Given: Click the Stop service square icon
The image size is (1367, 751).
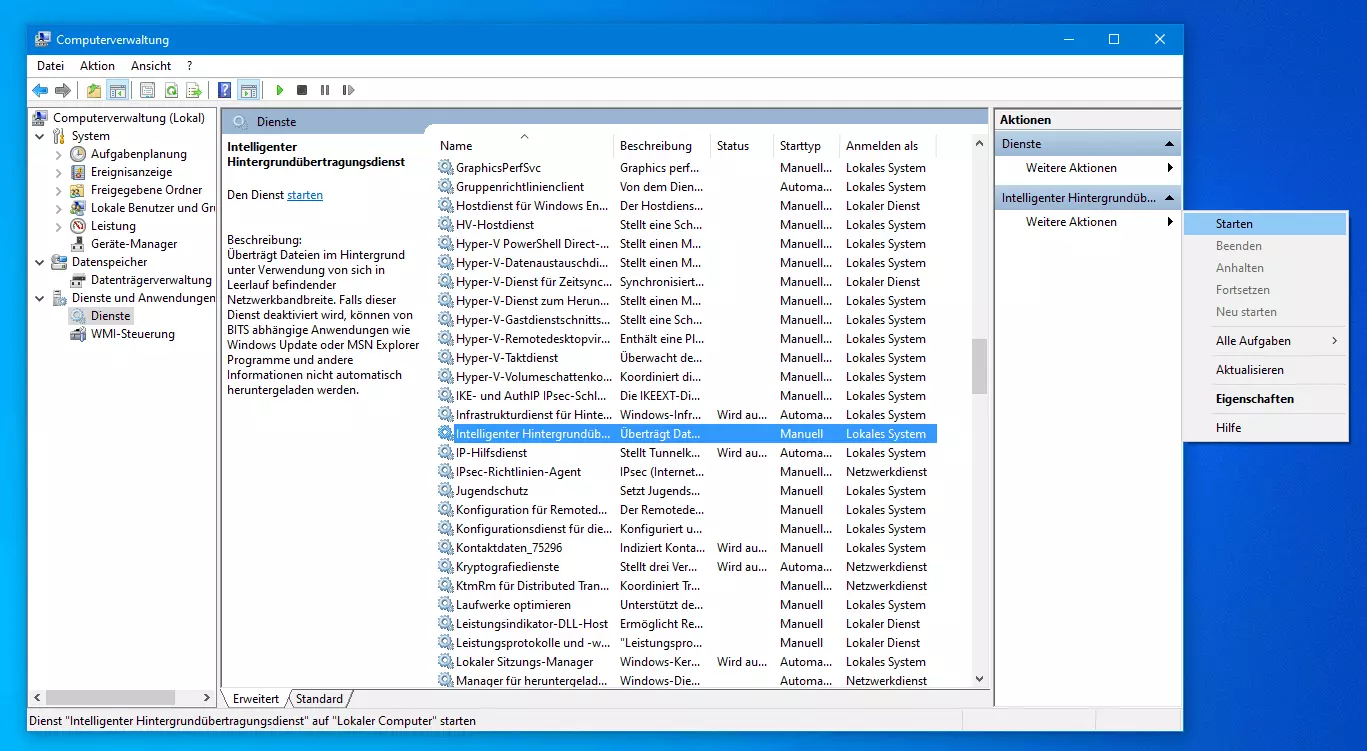Looking at the screenshot, I should (302, 90).
